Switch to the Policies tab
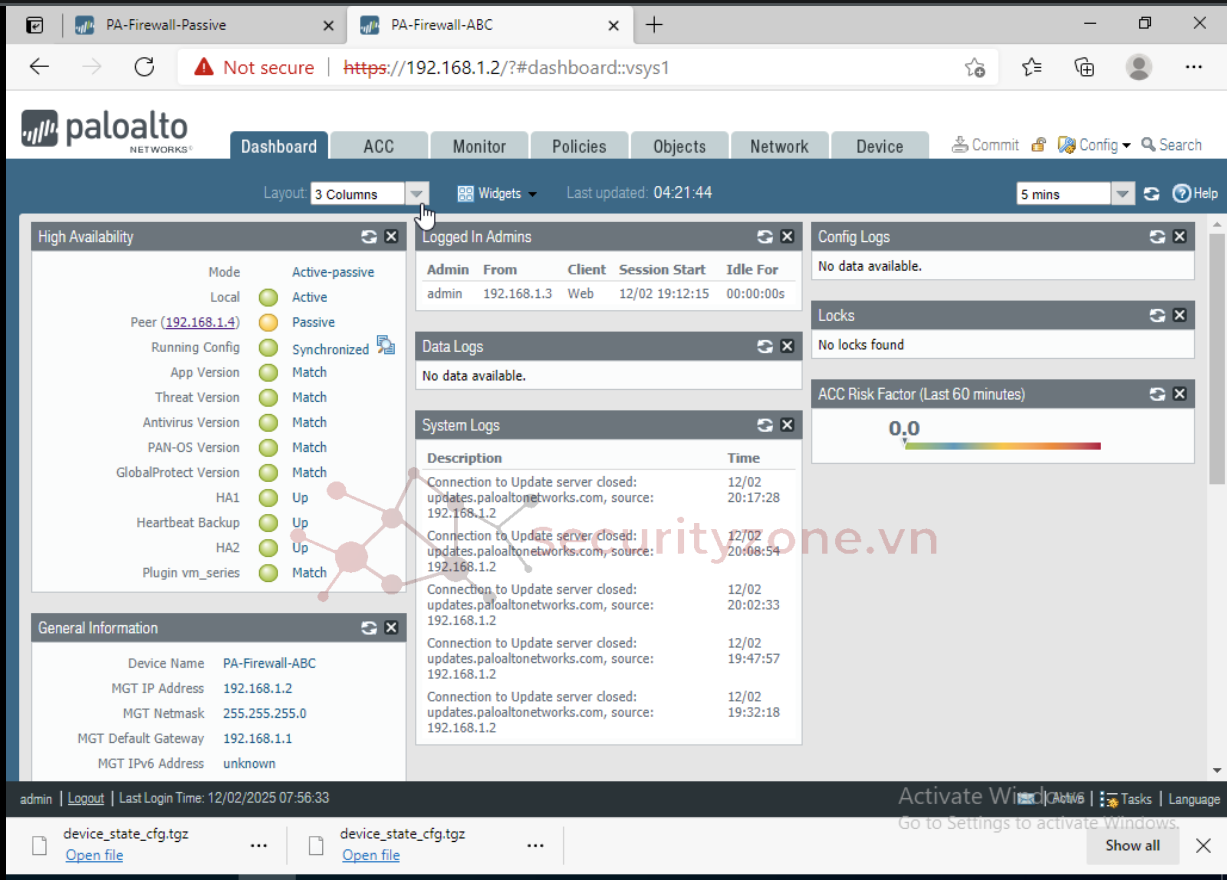The height and width of the screenshot is (880, 1227). [579, 146]
